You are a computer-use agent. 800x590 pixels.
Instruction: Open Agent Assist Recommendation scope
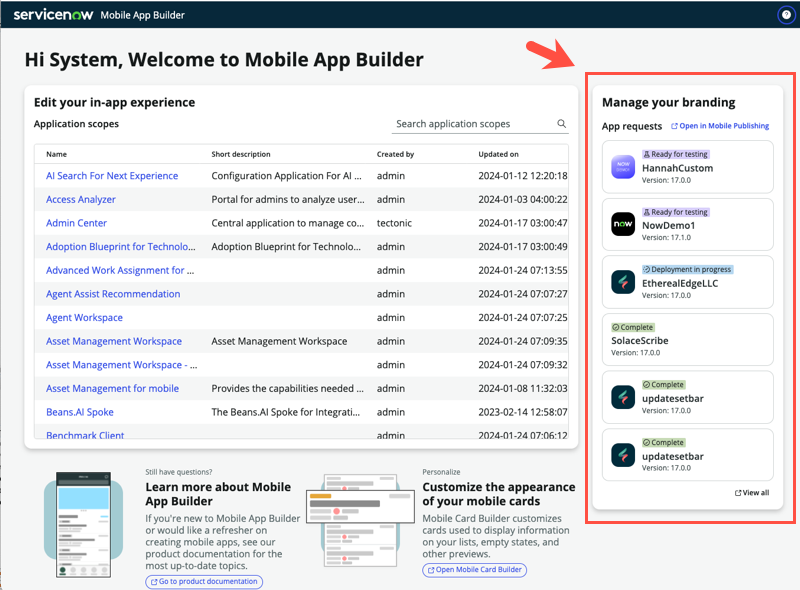tap(113, 294)
